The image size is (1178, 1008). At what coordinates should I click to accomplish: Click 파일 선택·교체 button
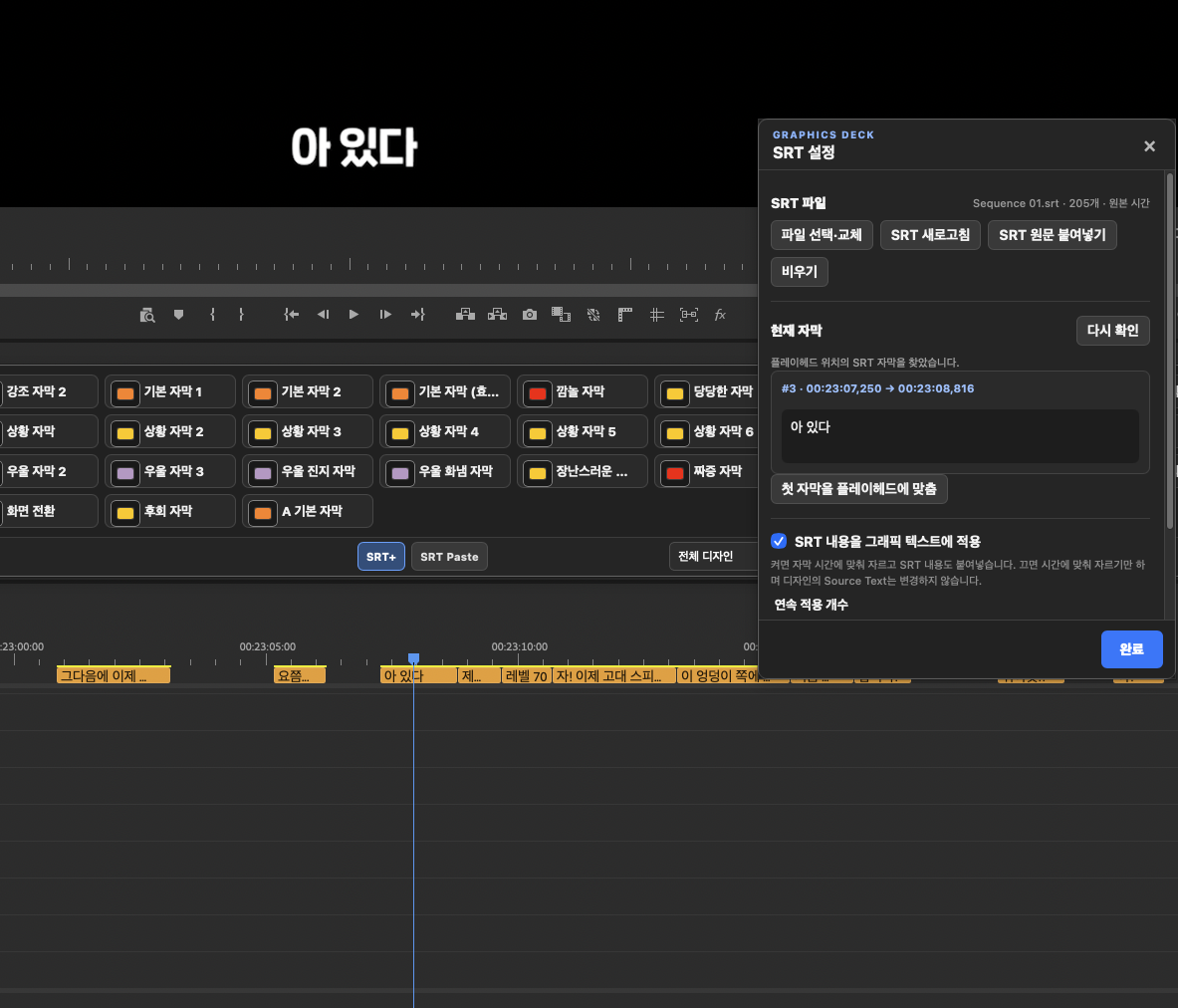point(822,234)
